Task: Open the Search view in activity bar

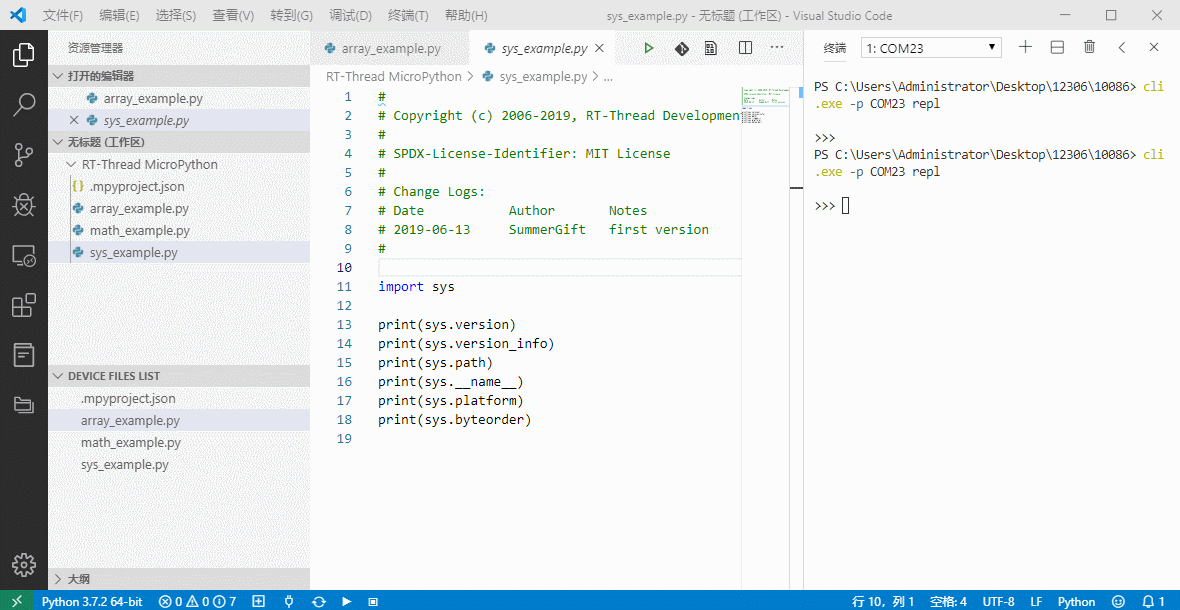Action: coord(24,105)
